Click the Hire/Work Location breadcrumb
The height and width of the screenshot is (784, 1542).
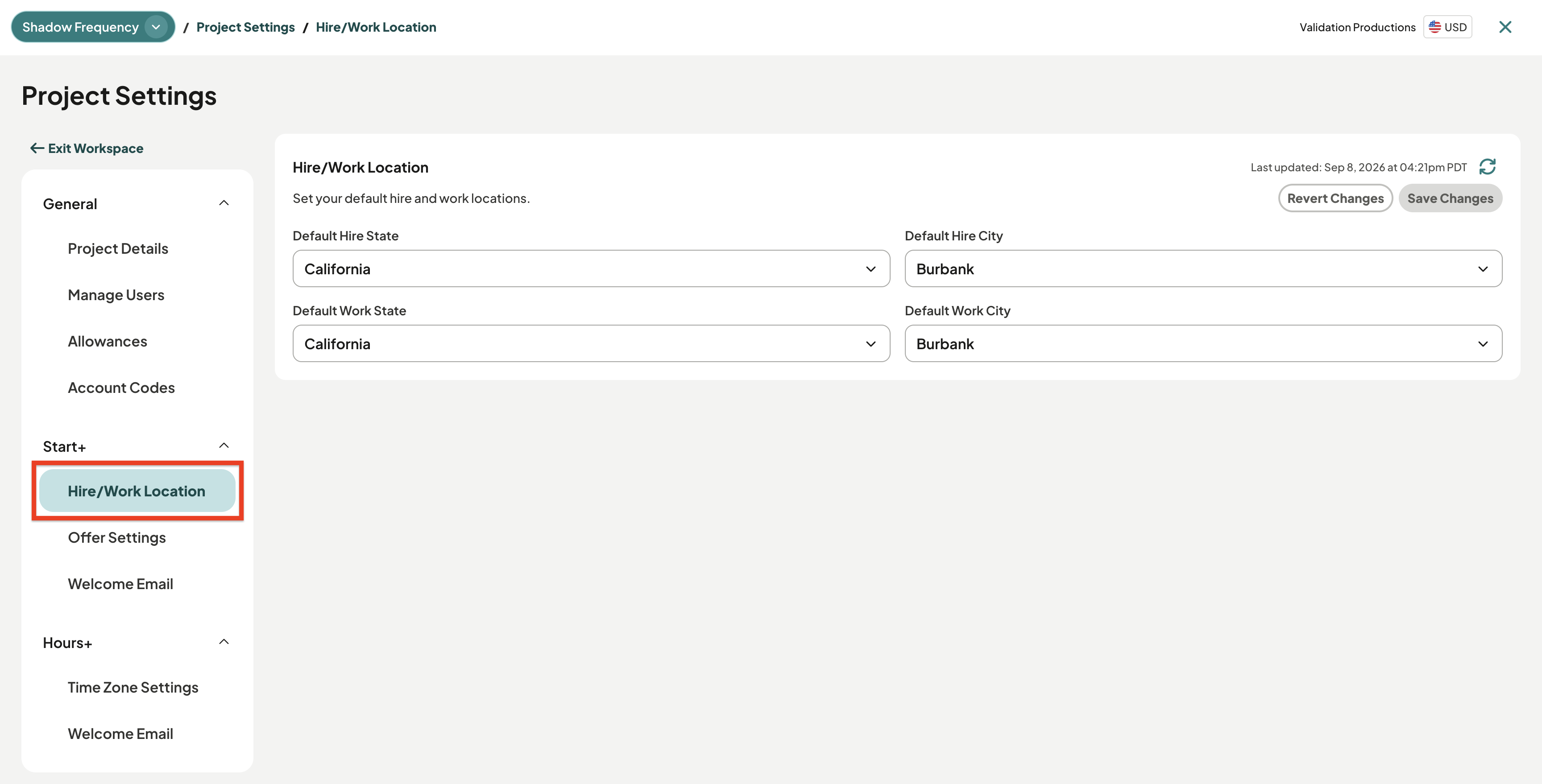[376, 27]
